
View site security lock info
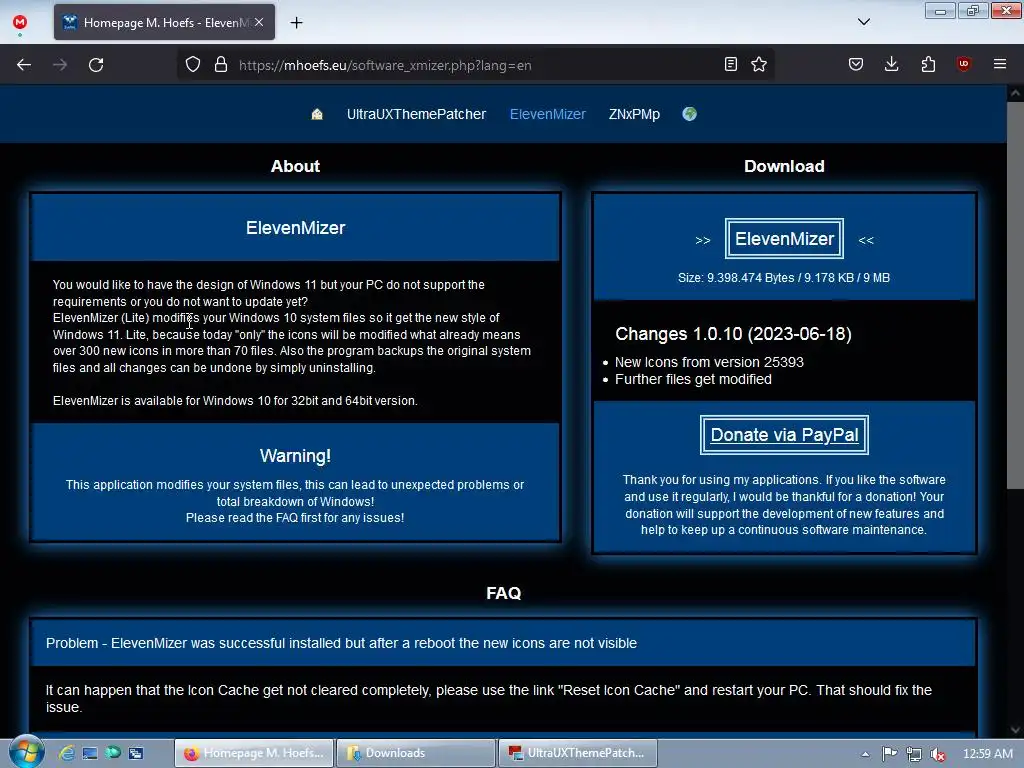click(221, 65)
